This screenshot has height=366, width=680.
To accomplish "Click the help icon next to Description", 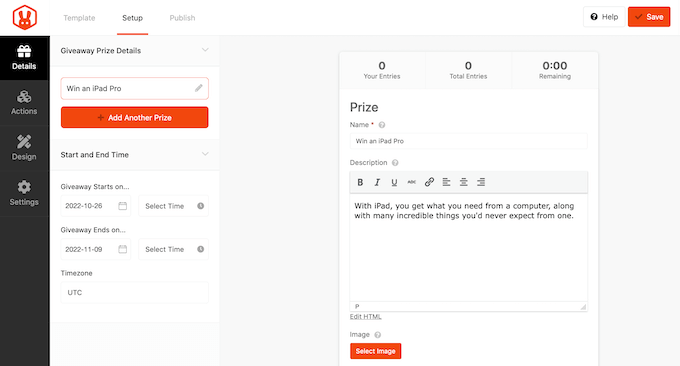I will [x=395, y=163].
